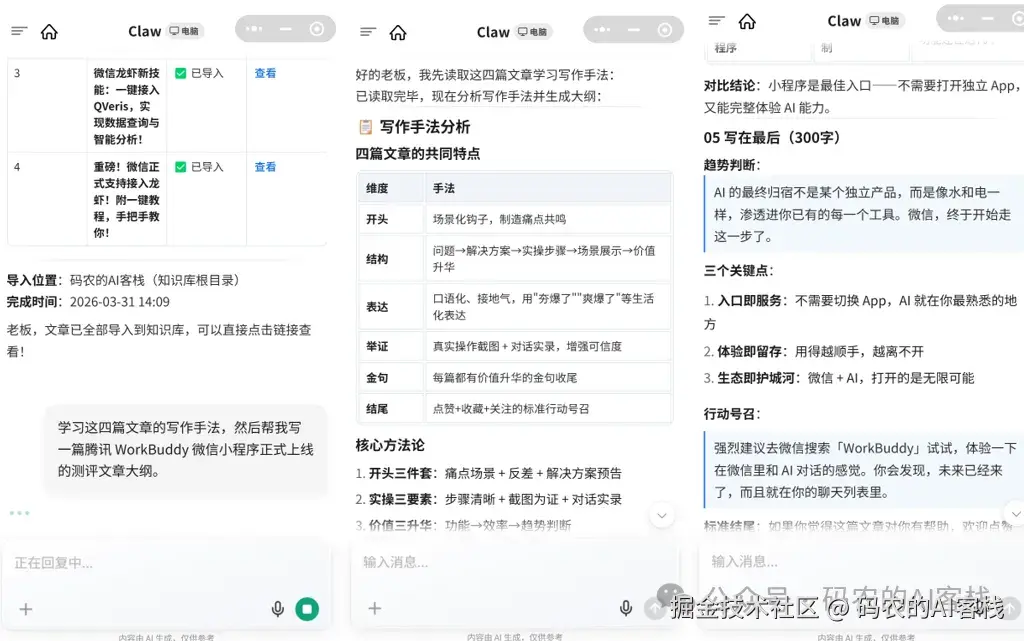Tap the 导入位置 line in left panel
1024x641 pixels.
tap(123, 280)
